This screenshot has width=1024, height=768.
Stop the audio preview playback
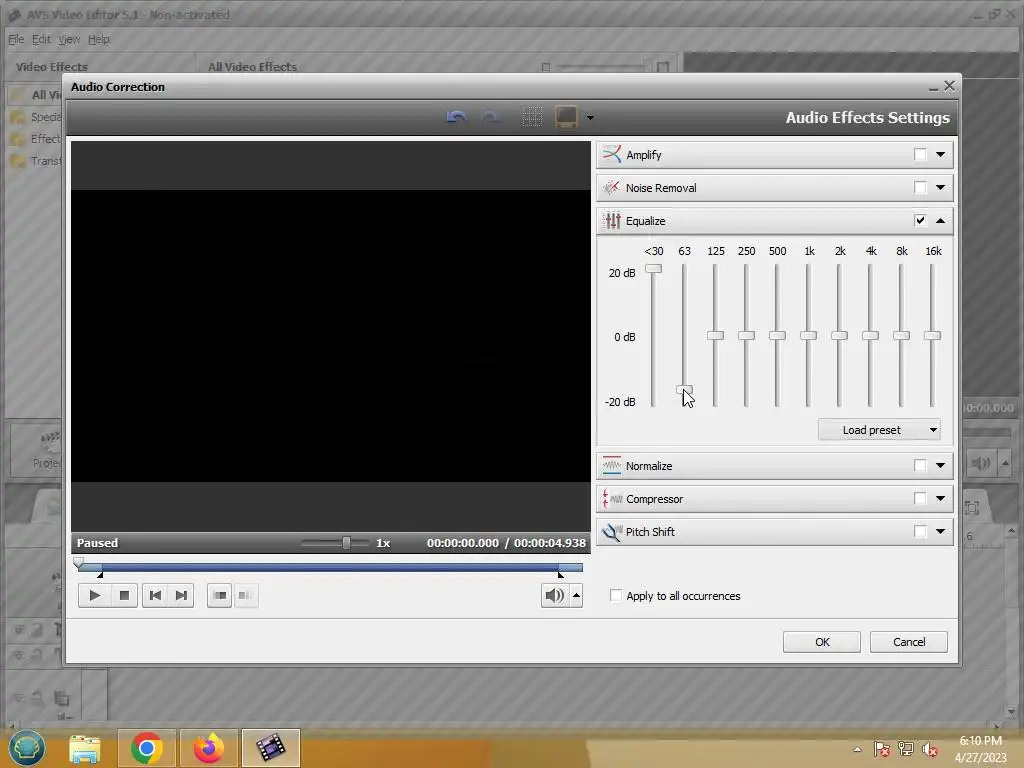[123, 596]
